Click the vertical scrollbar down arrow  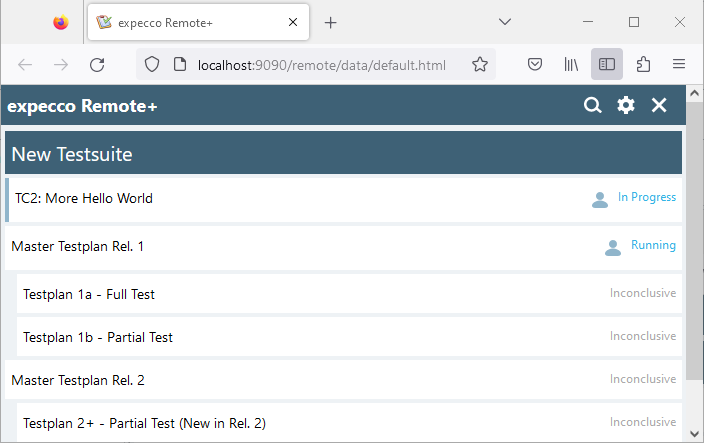coord(695,434)
